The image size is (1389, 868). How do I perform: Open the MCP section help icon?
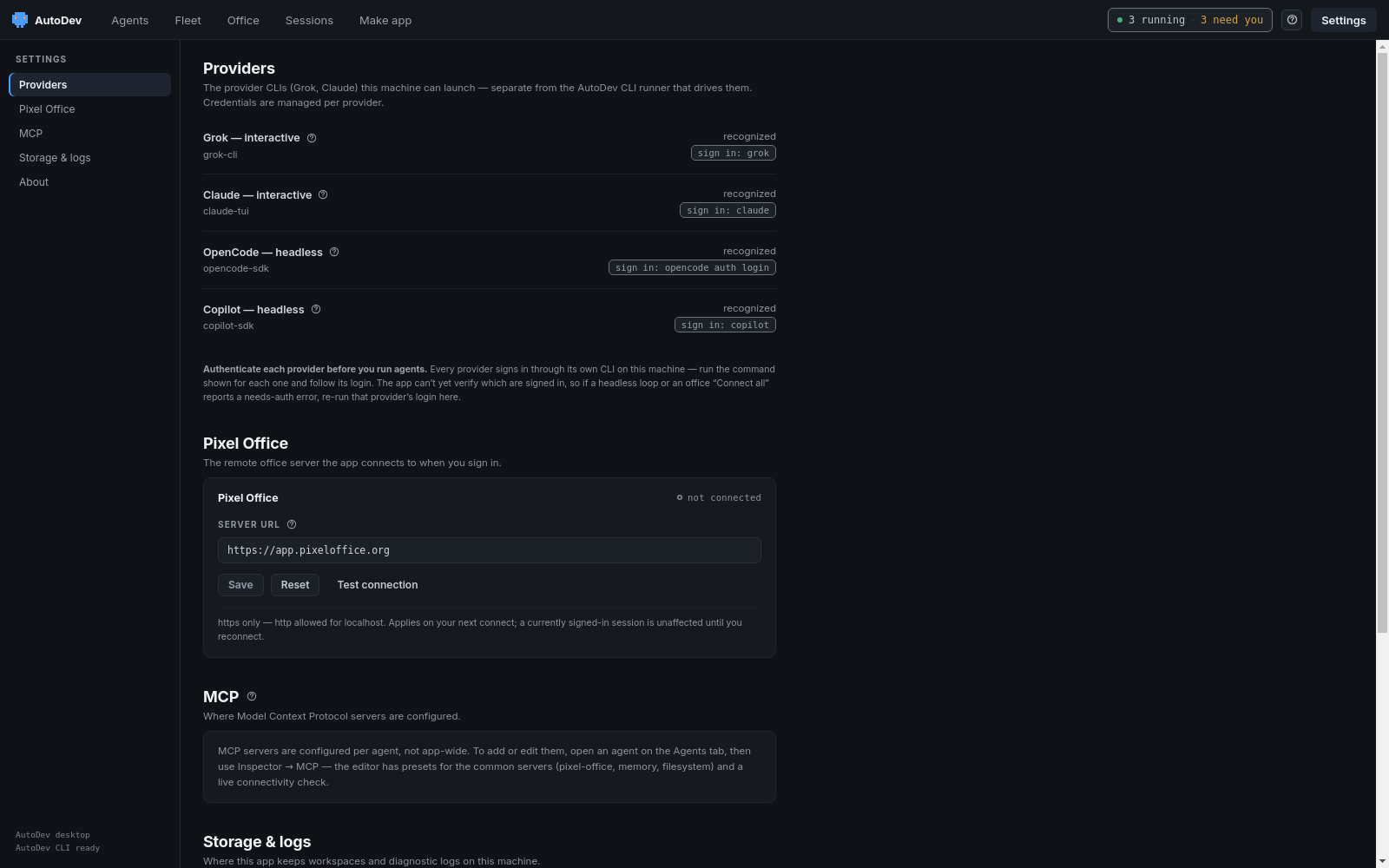pyautogui.click(x=252, y=696)
